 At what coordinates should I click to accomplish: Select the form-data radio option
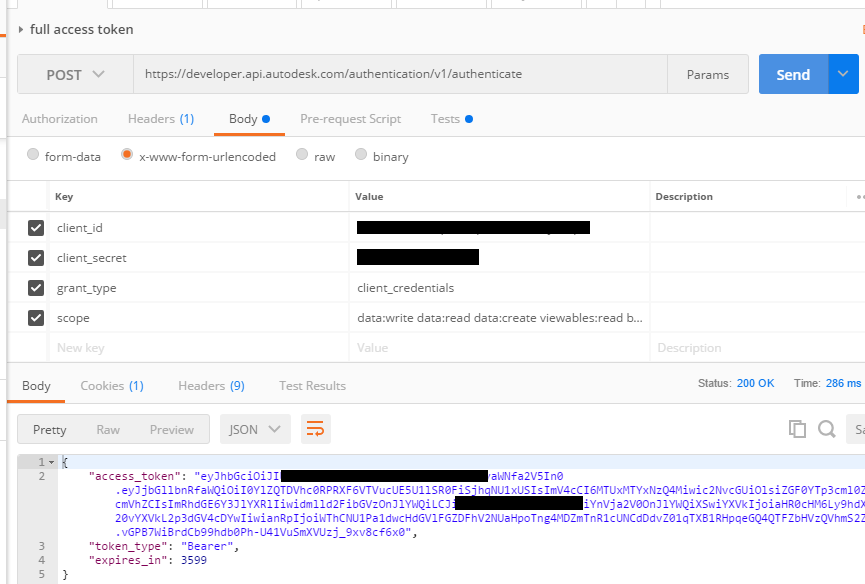click(33, 154)
